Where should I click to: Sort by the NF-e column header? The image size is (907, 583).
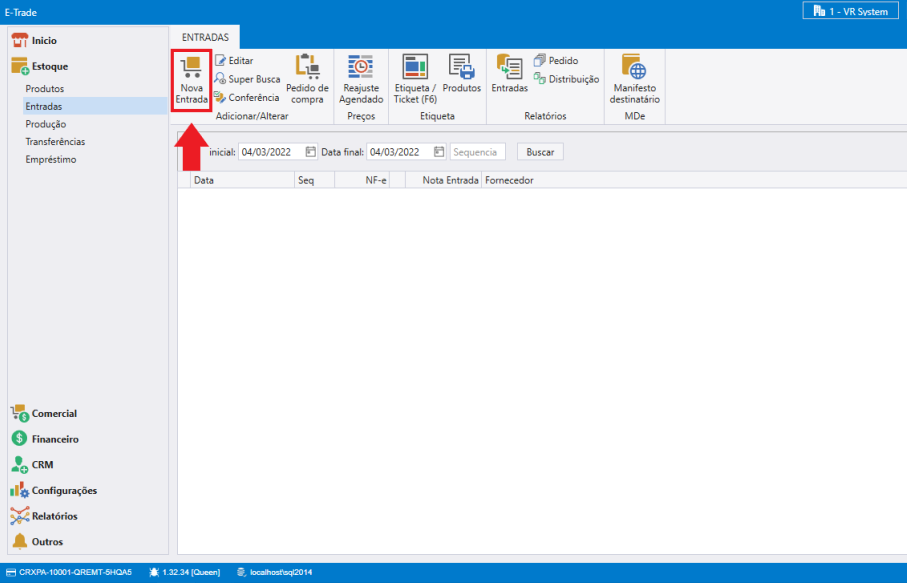[362, 180]
